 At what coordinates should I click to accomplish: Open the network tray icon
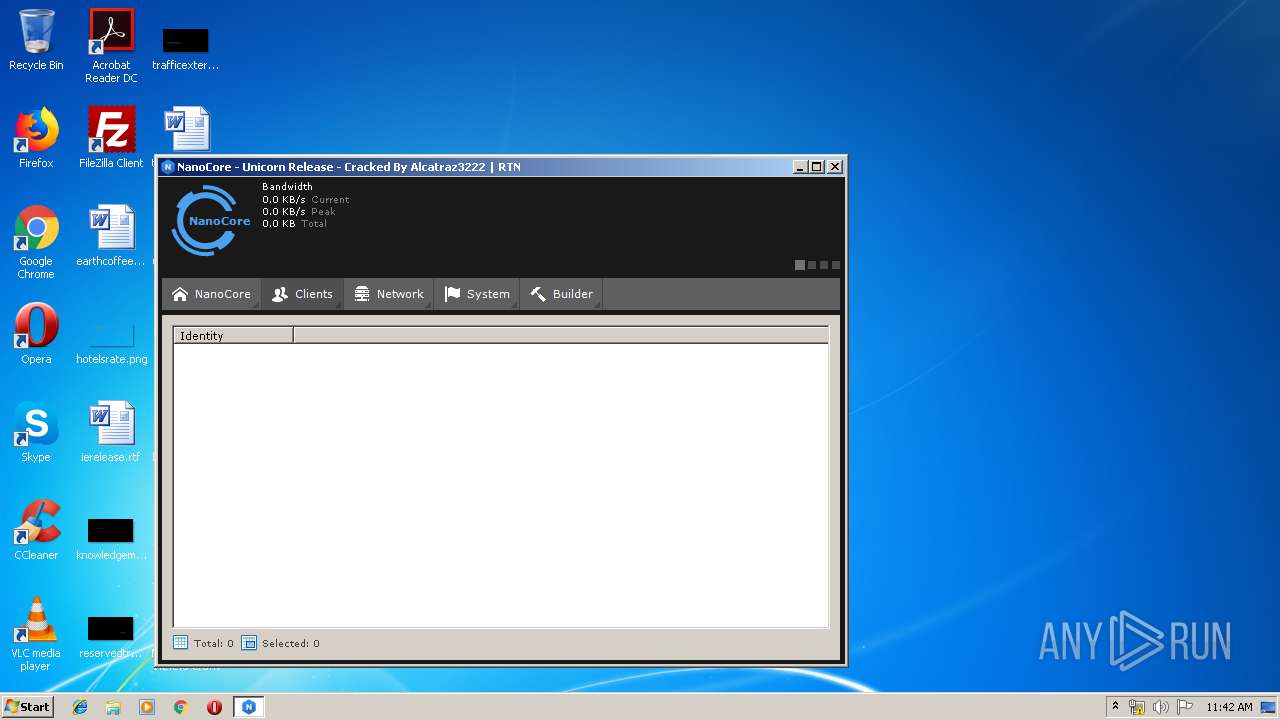click(x=1137, y=707)
